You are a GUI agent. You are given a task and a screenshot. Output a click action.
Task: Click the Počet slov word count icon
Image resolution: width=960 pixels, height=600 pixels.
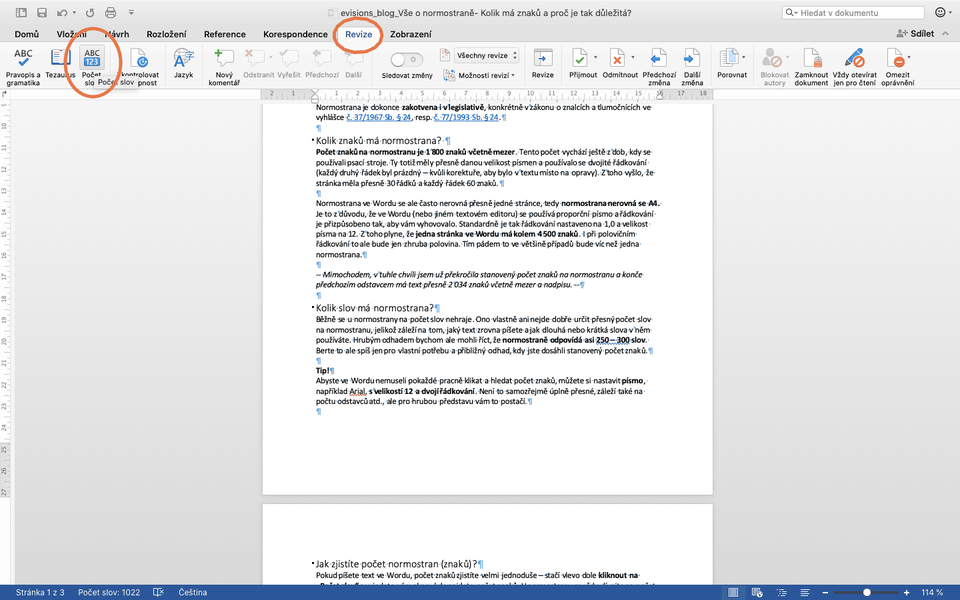[x=92, y=58]
